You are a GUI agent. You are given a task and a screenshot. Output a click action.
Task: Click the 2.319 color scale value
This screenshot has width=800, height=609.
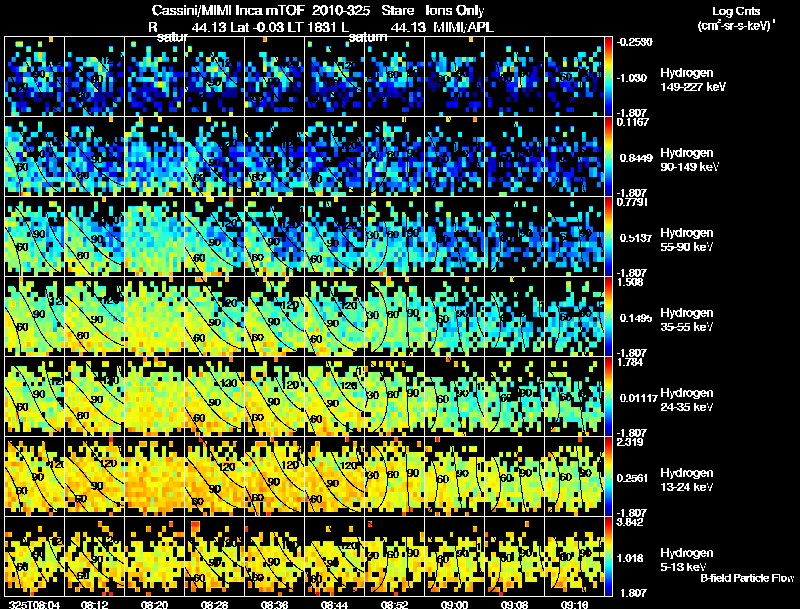coord(630,442)
